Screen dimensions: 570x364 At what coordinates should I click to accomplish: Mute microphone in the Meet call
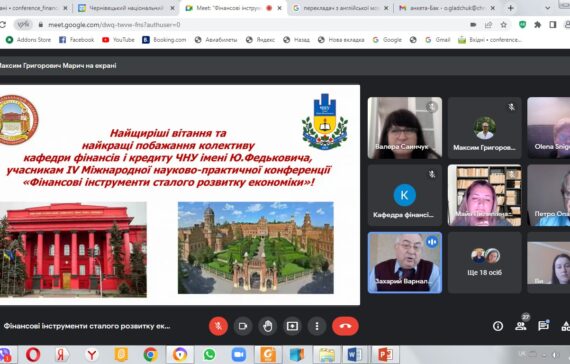point(218,326)
